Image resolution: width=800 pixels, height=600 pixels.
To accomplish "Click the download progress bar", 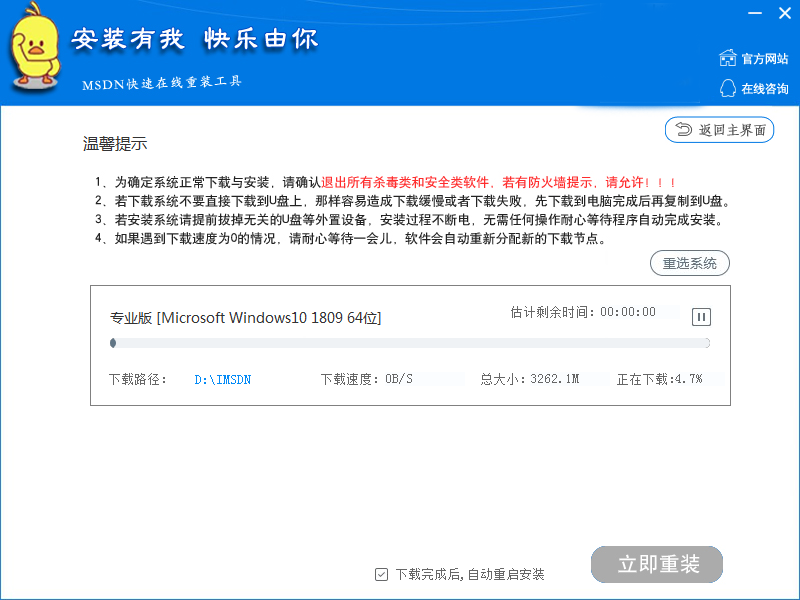I will point(410,343).
